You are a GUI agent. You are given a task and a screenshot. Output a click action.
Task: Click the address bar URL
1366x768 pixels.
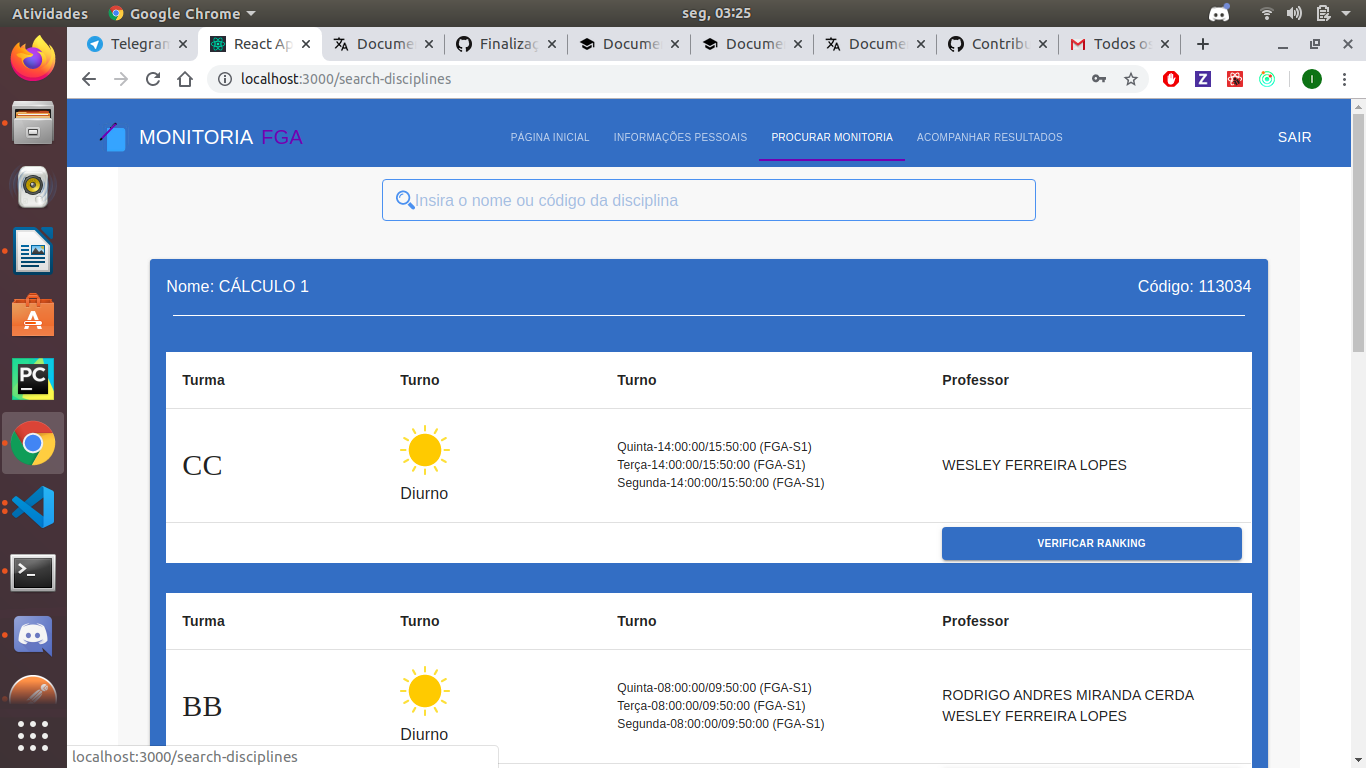346,79
